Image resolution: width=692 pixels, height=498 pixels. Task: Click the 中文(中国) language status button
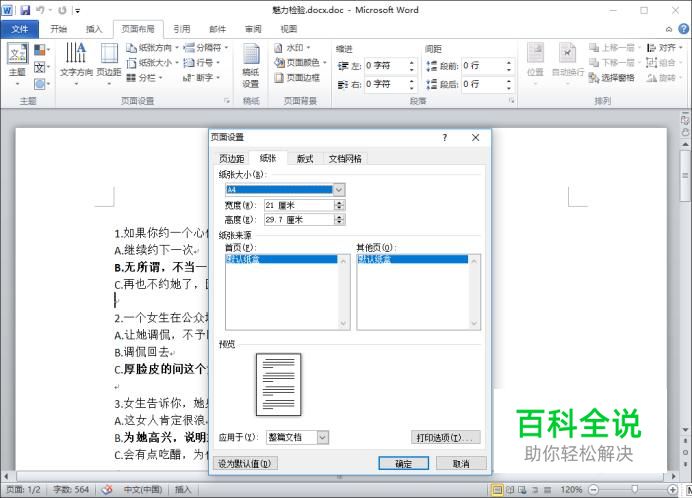click(142, 490)
